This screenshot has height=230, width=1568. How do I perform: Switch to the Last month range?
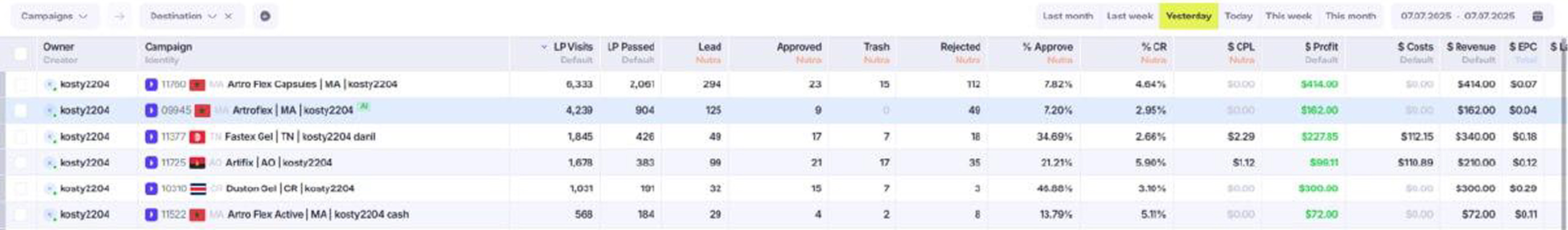pyautogui.click(x=1067, y=17)
